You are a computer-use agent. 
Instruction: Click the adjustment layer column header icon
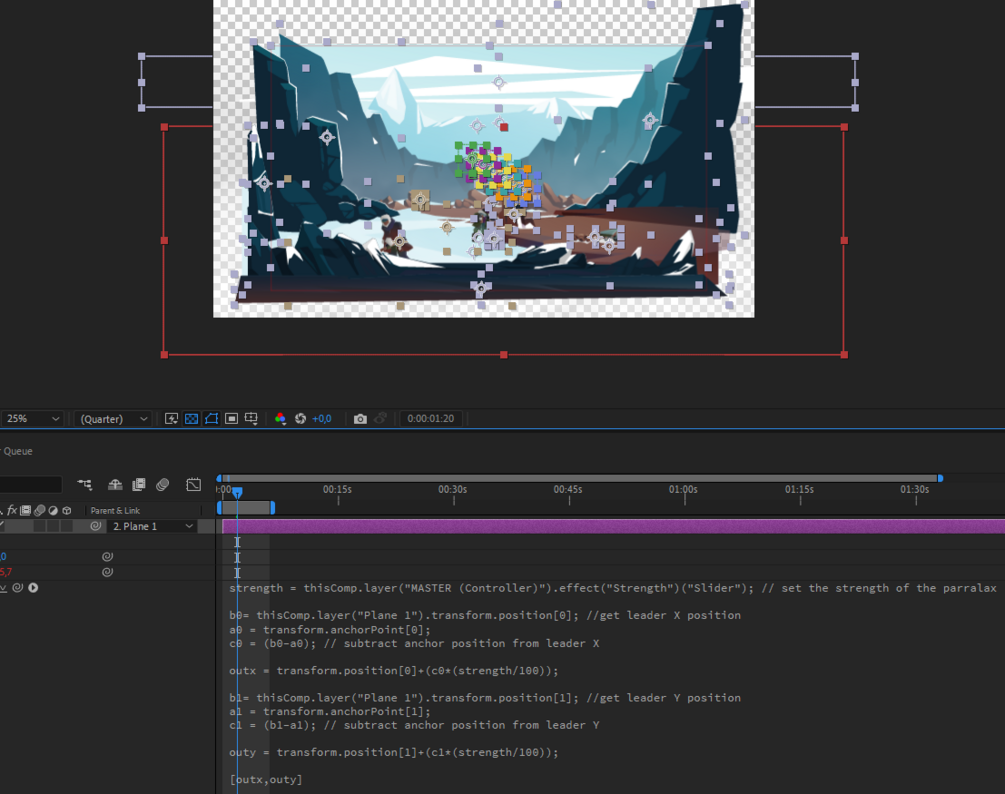[53, 510]
